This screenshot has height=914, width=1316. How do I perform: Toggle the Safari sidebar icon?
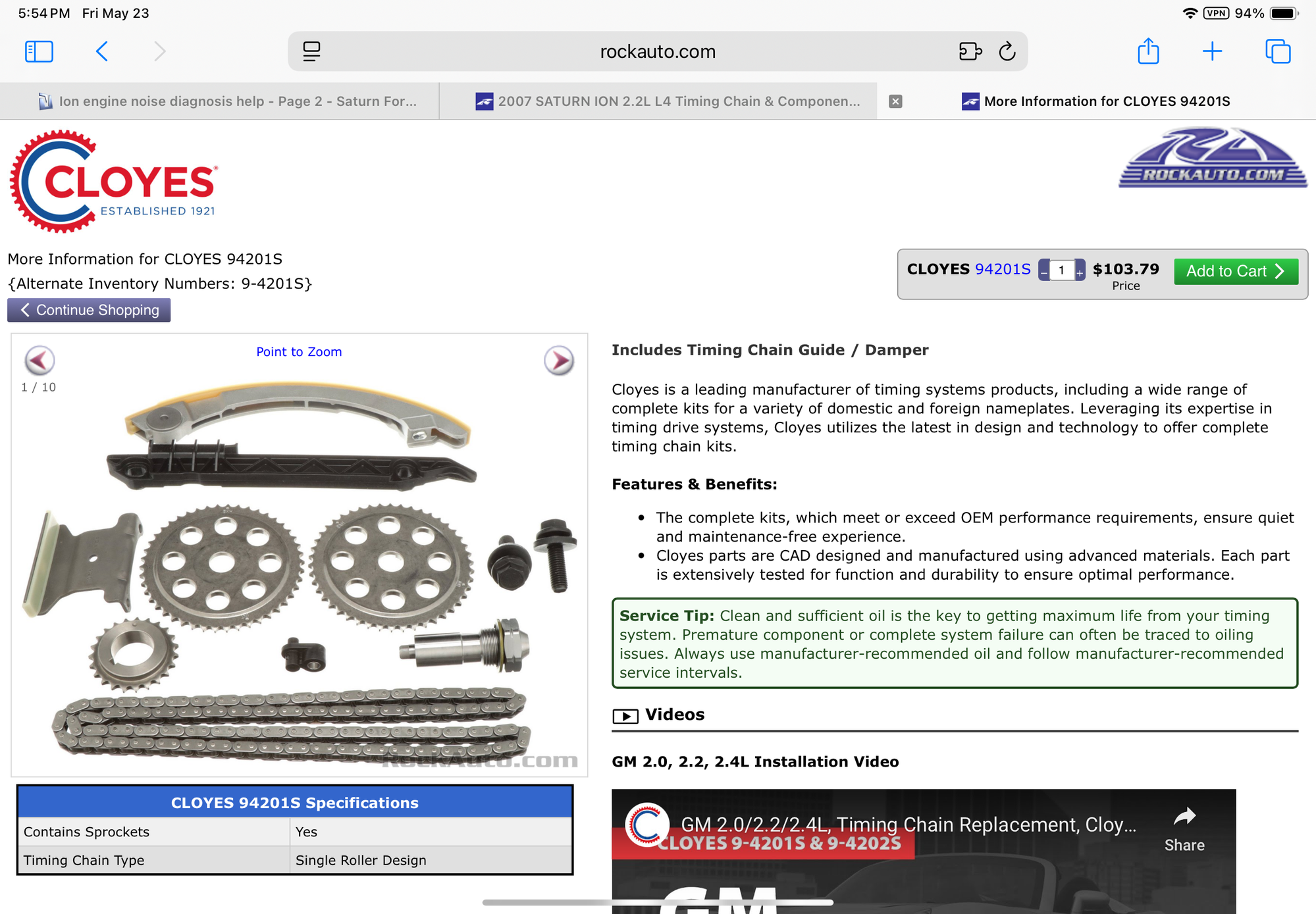pyautogui.click(x=39, y=51)
